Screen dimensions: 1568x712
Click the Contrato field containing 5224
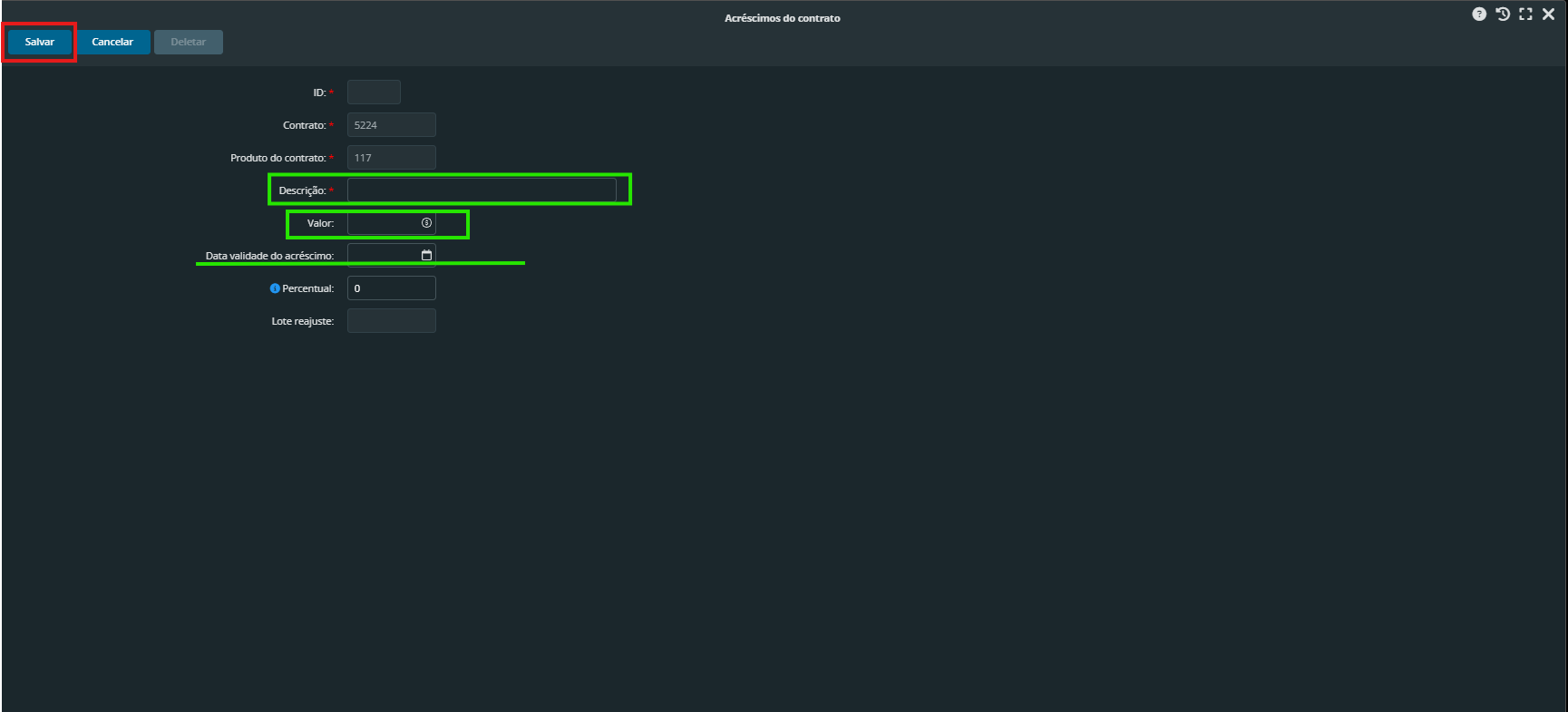(391, 125)
